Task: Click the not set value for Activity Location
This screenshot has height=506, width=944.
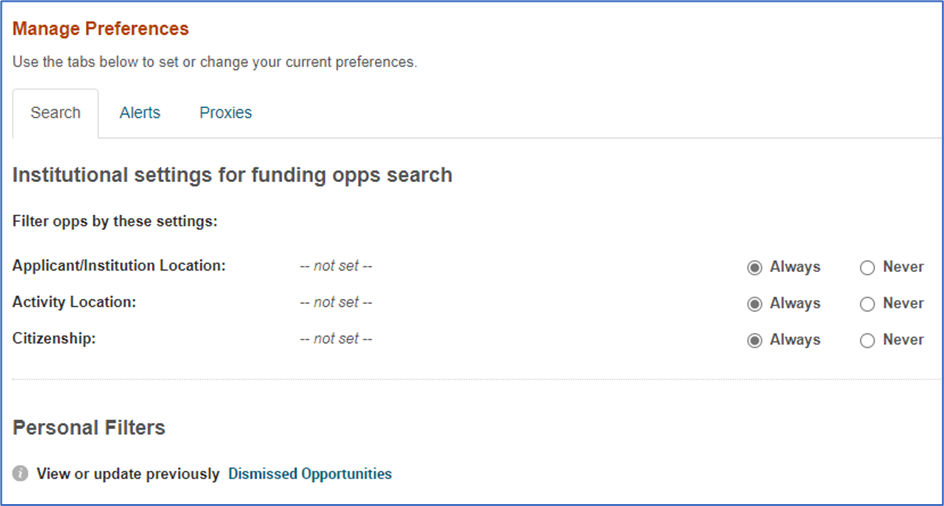Action: point(336,302)
